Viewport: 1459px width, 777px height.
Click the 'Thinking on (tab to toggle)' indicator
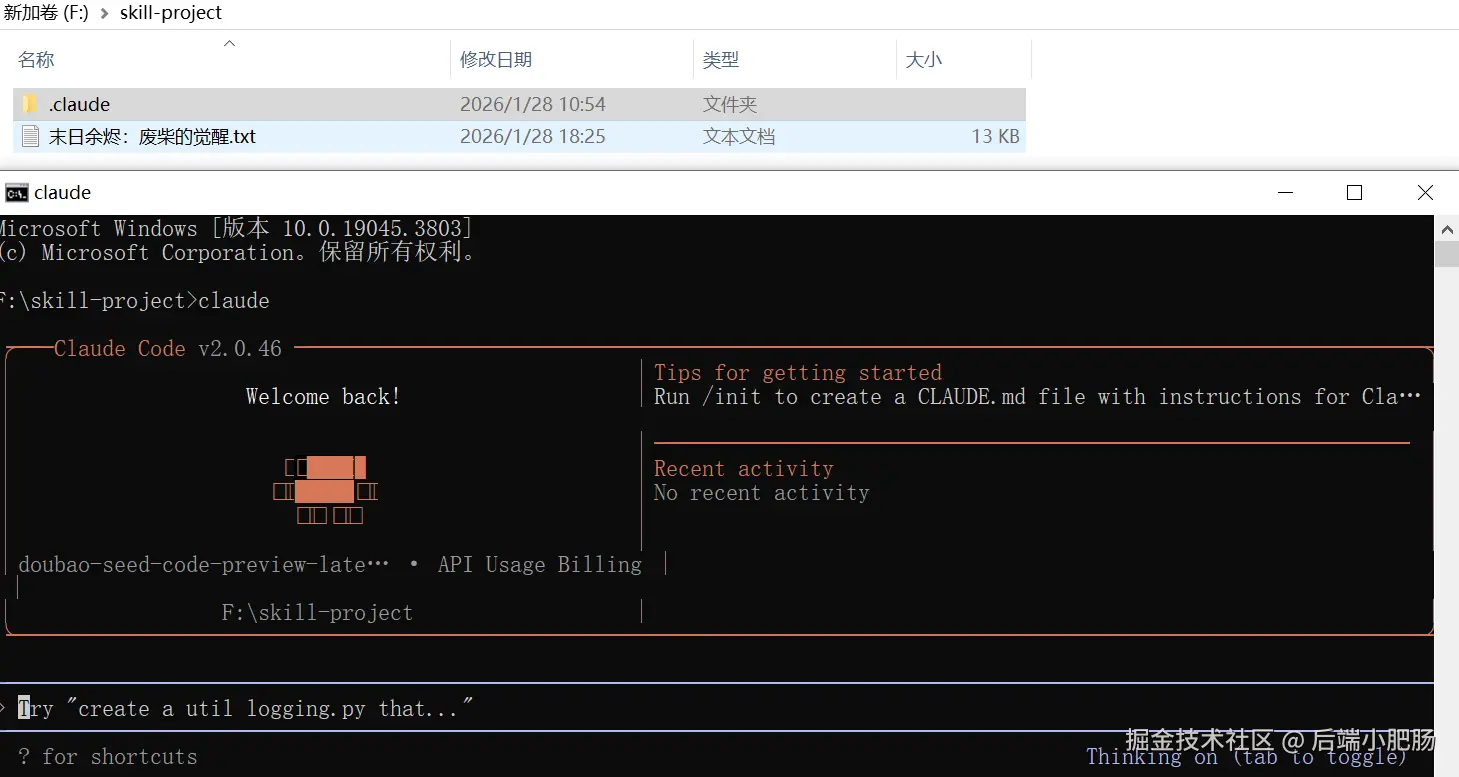(1246, 757)
